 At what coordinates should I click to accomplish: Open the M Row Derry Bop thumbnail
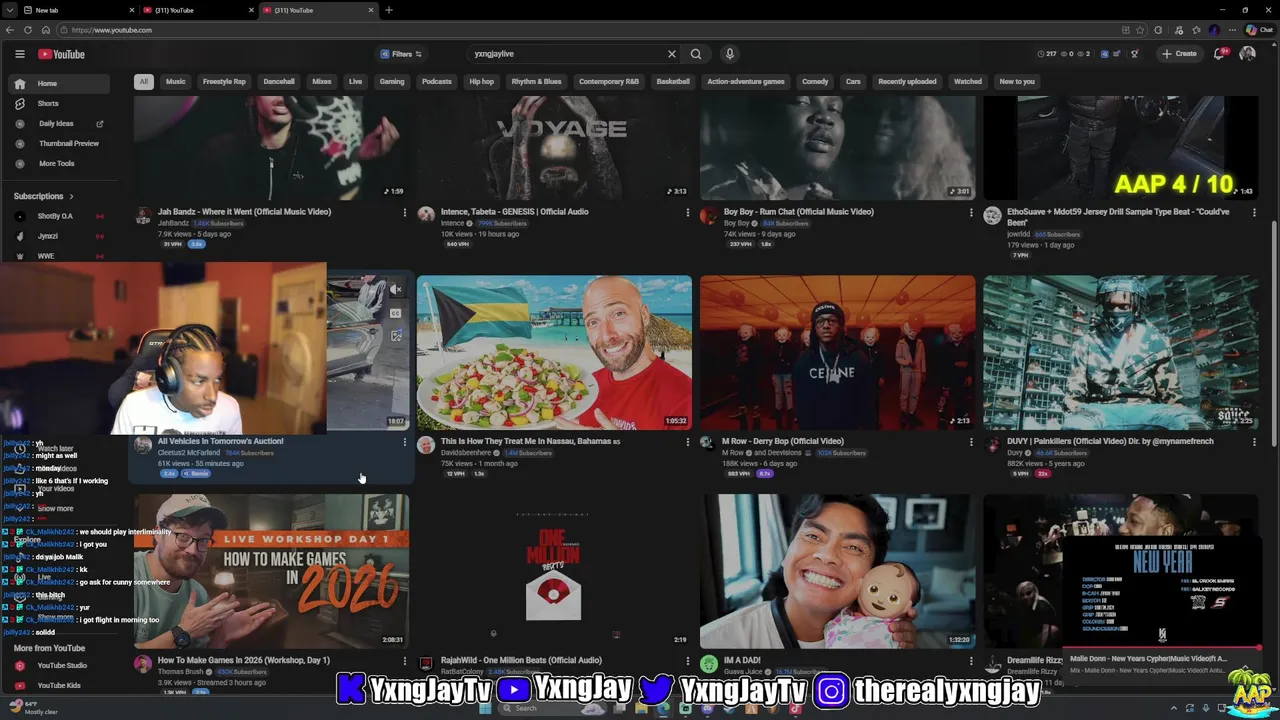tap(838, 352)
